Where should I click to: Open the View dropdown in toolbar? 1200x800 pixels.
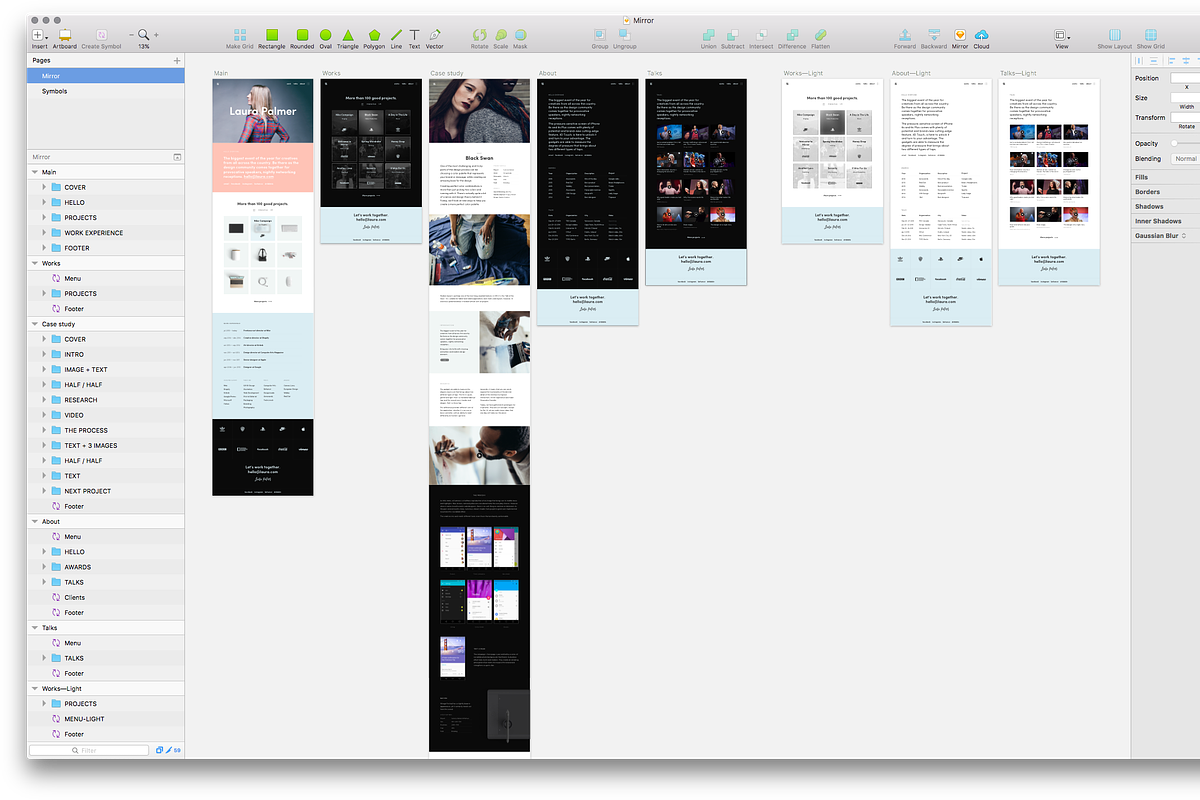(x=1061, y=35)
